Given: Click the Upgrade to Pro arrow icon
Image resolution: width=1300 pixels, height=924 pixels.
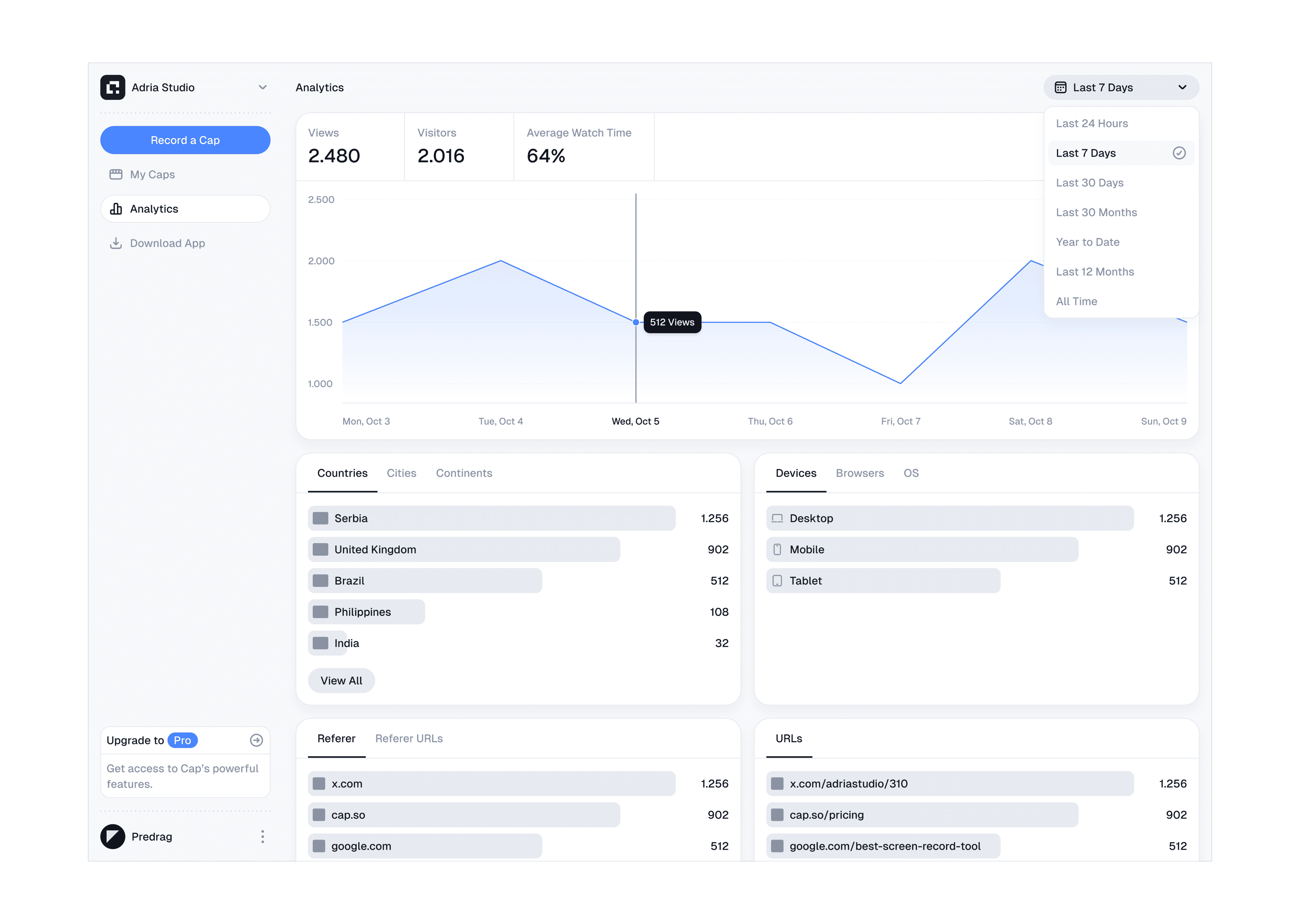Looking at the screenshot, I should point(256,740).
